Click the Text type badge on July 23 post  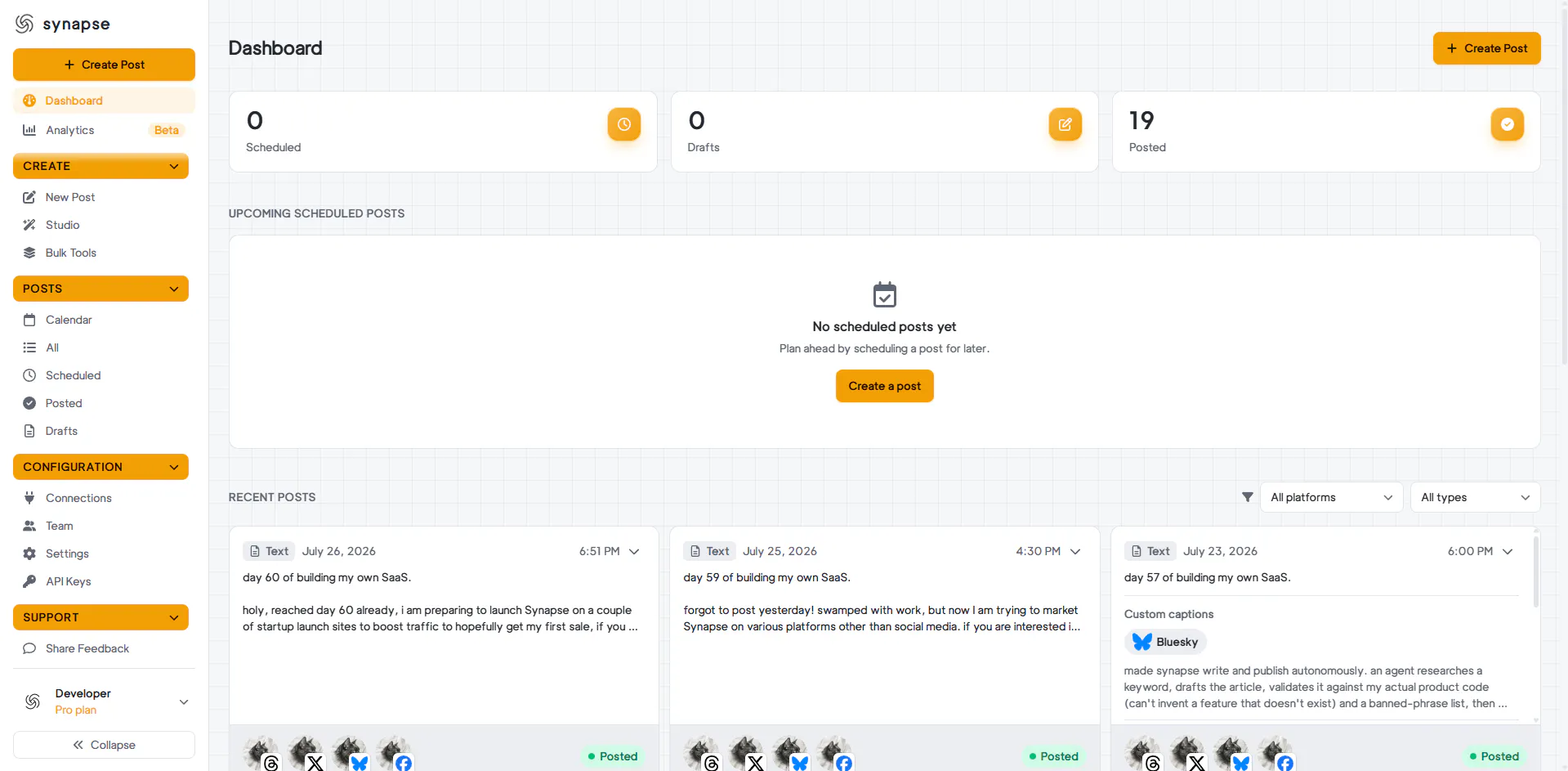[1150, 551]
